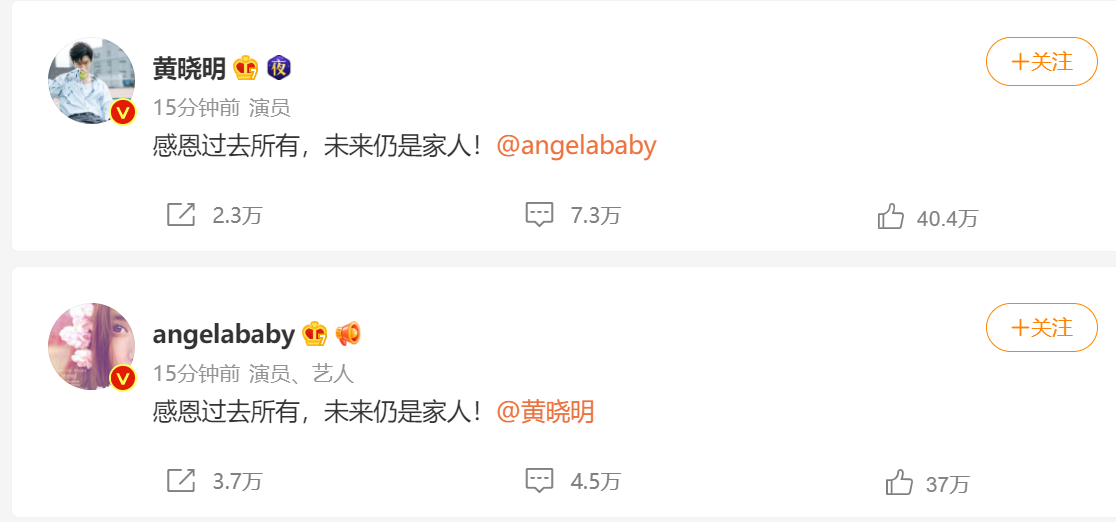Screen dimensions: 1116x522
Task: Click 黄晓明's profile avatar picture
Action: coord(91,80)
